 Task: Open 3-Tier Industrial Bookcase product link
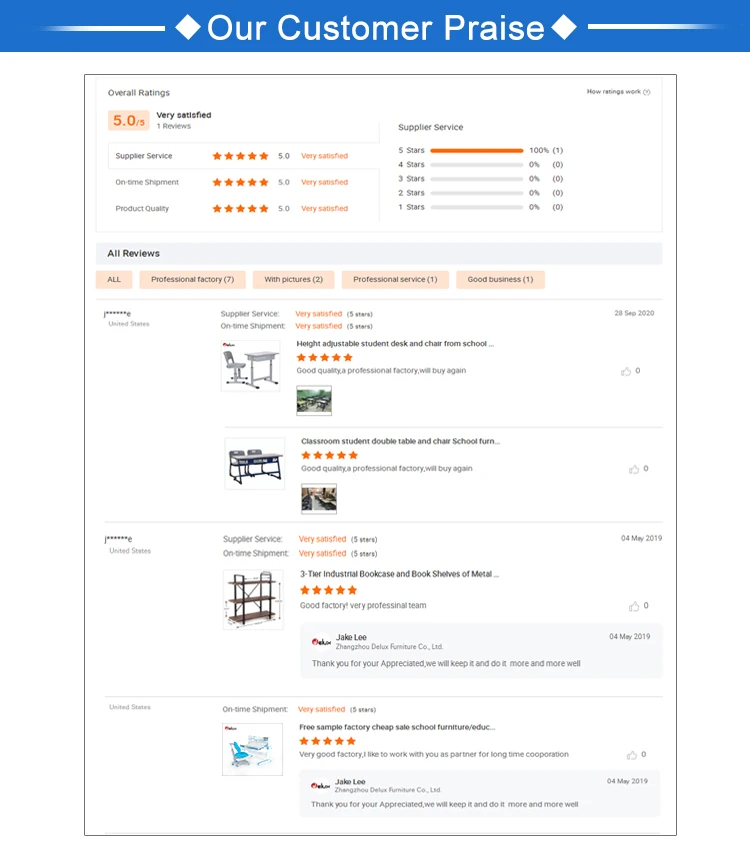pos(399,574)
